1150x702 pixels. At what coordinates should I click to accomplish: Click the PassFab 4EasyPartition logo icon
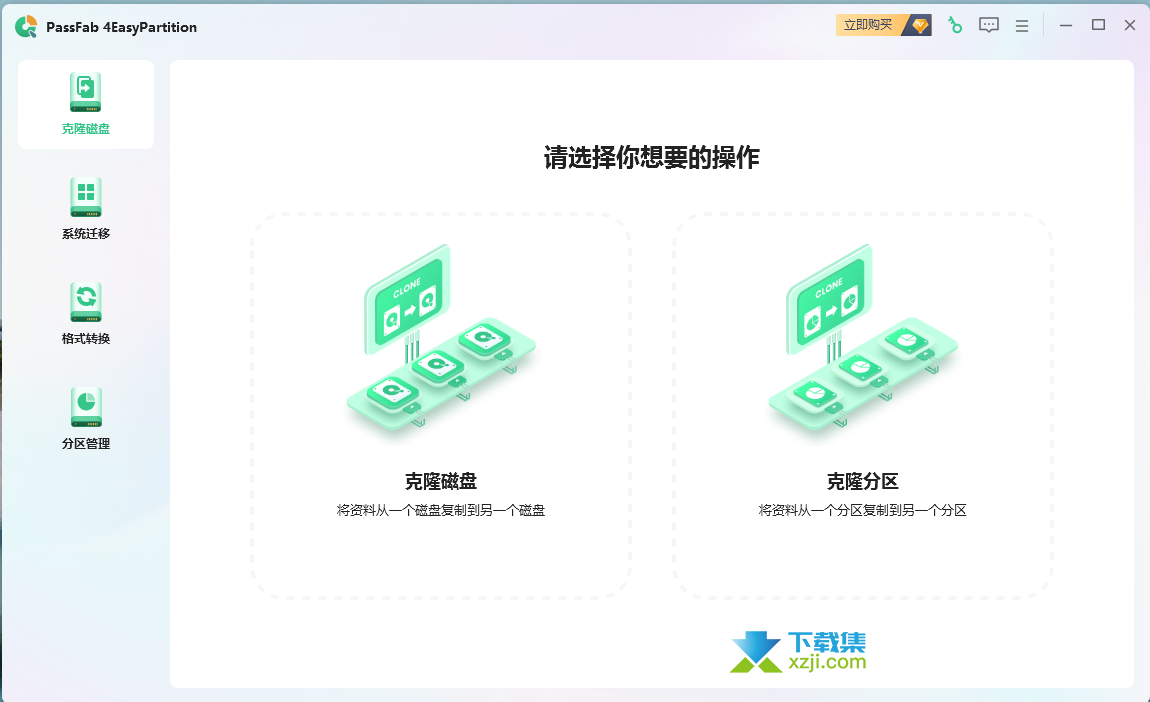tap(26, 26)
